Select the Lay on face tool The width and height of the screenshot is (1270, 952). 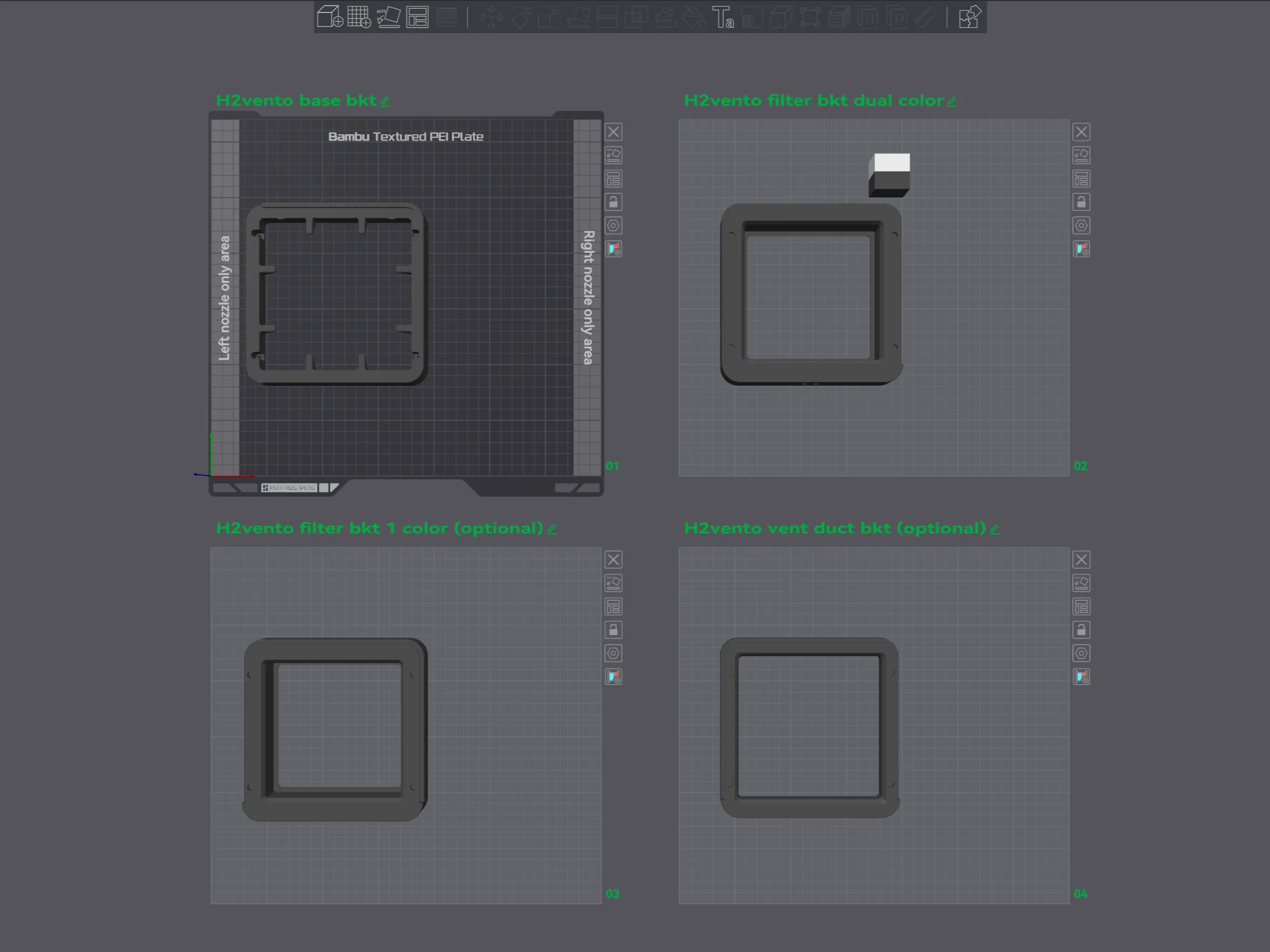click(x=578, y=17)
